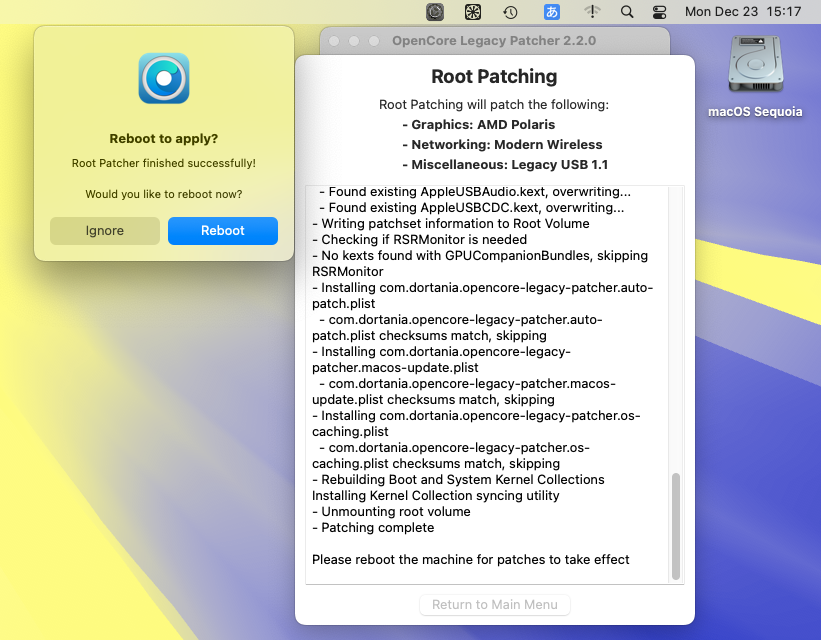The height and width of the screenshot is (640, 821).
Task: Click 'Checking if RSRMonitor is needed' line
Action: coord(419,239)
